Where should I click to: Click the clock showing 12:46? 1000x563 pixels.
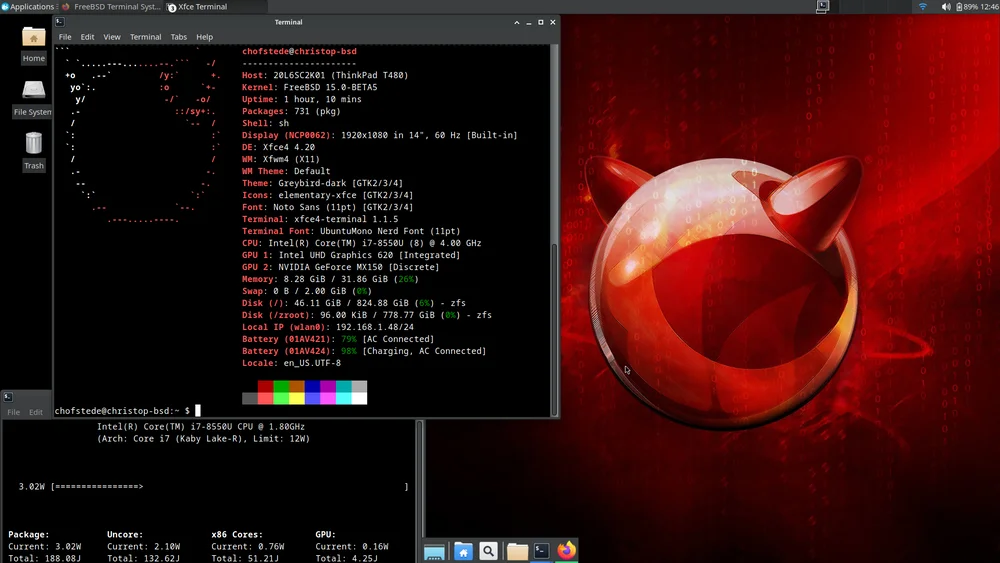click(x=989, y=6)
